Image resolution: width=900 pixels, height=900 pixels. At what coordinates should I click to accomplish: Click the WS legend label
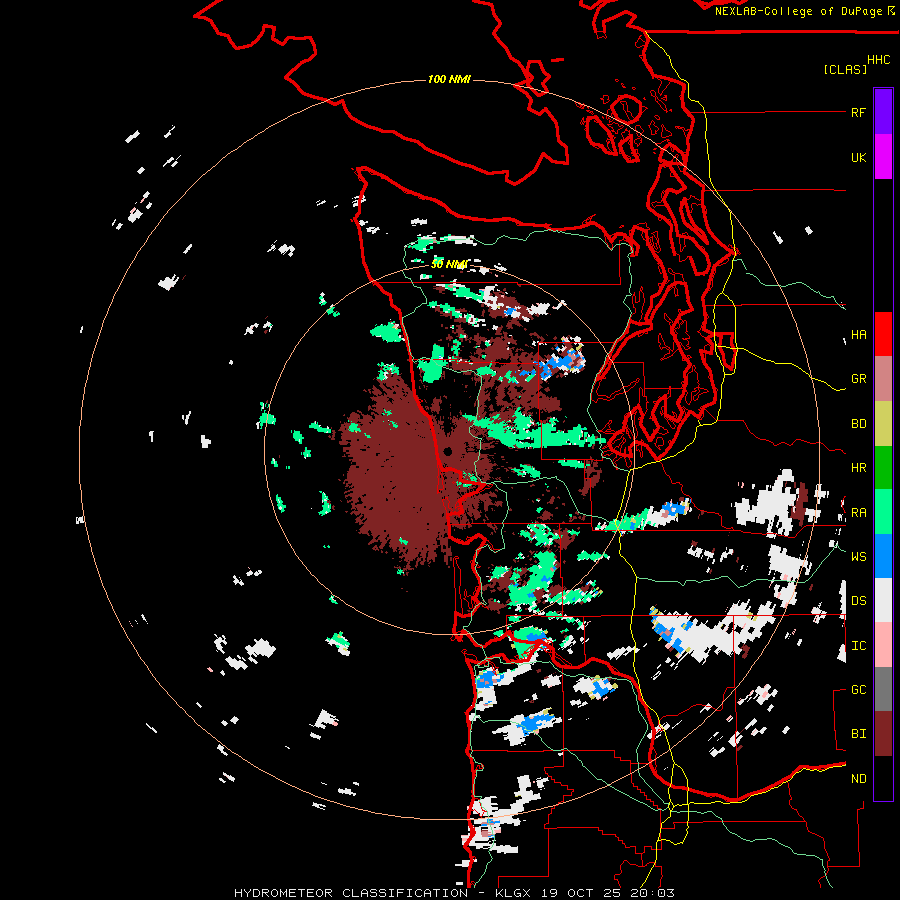[858, 557]
